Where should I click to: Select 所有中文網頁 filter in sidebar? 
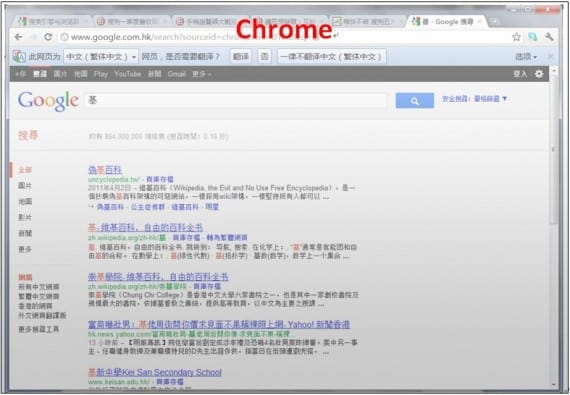point(39,287)
